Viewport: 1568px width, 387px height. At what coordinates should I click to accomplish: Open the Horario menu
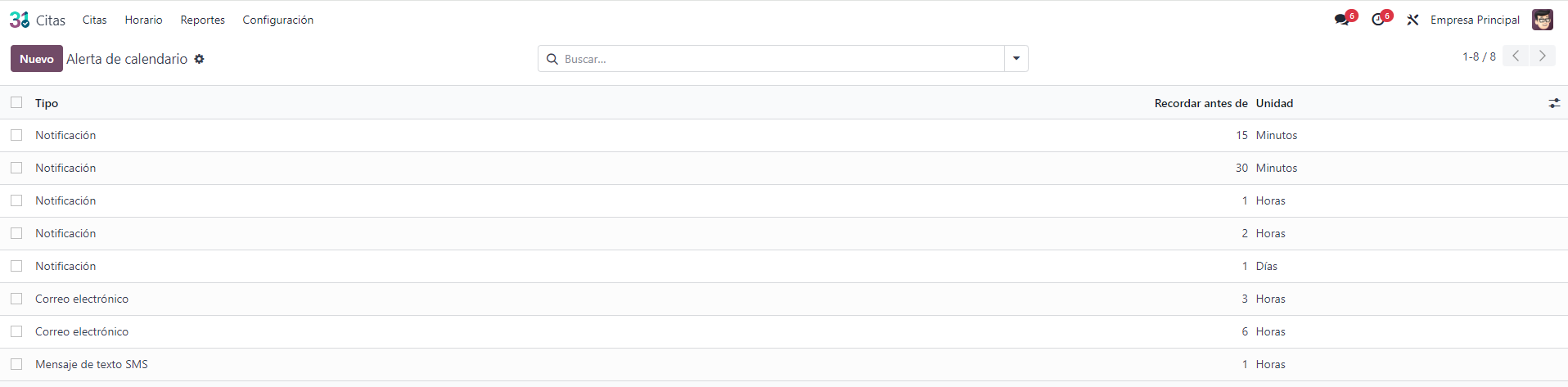(143, 20)
